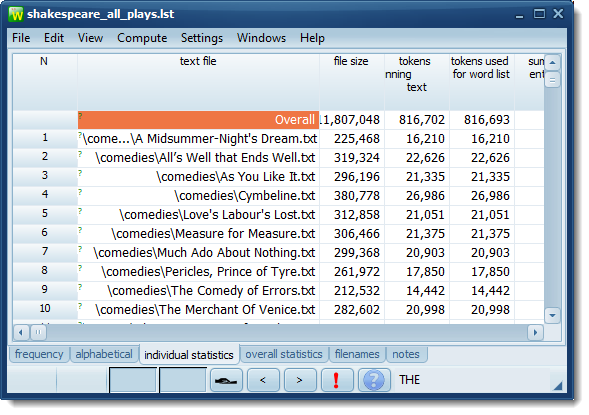Click the next '>' button
This screenshot has height=415, width=589.
[x=300, y=380]
